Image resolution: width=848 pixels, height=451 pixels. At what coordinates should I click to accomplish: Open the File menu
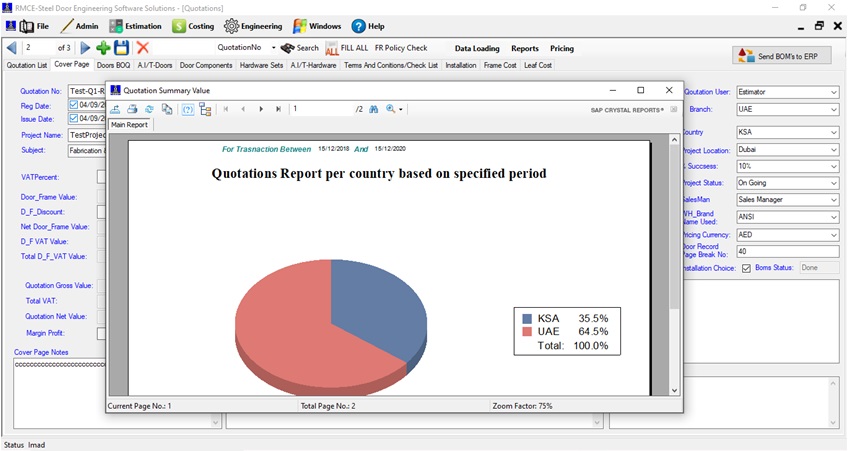tap(34, 26)
